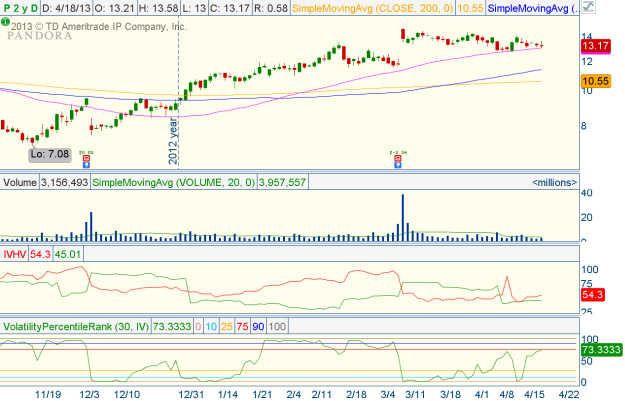Click the blue SimpleMovingAvg label at top right

(x=530, y=9)
